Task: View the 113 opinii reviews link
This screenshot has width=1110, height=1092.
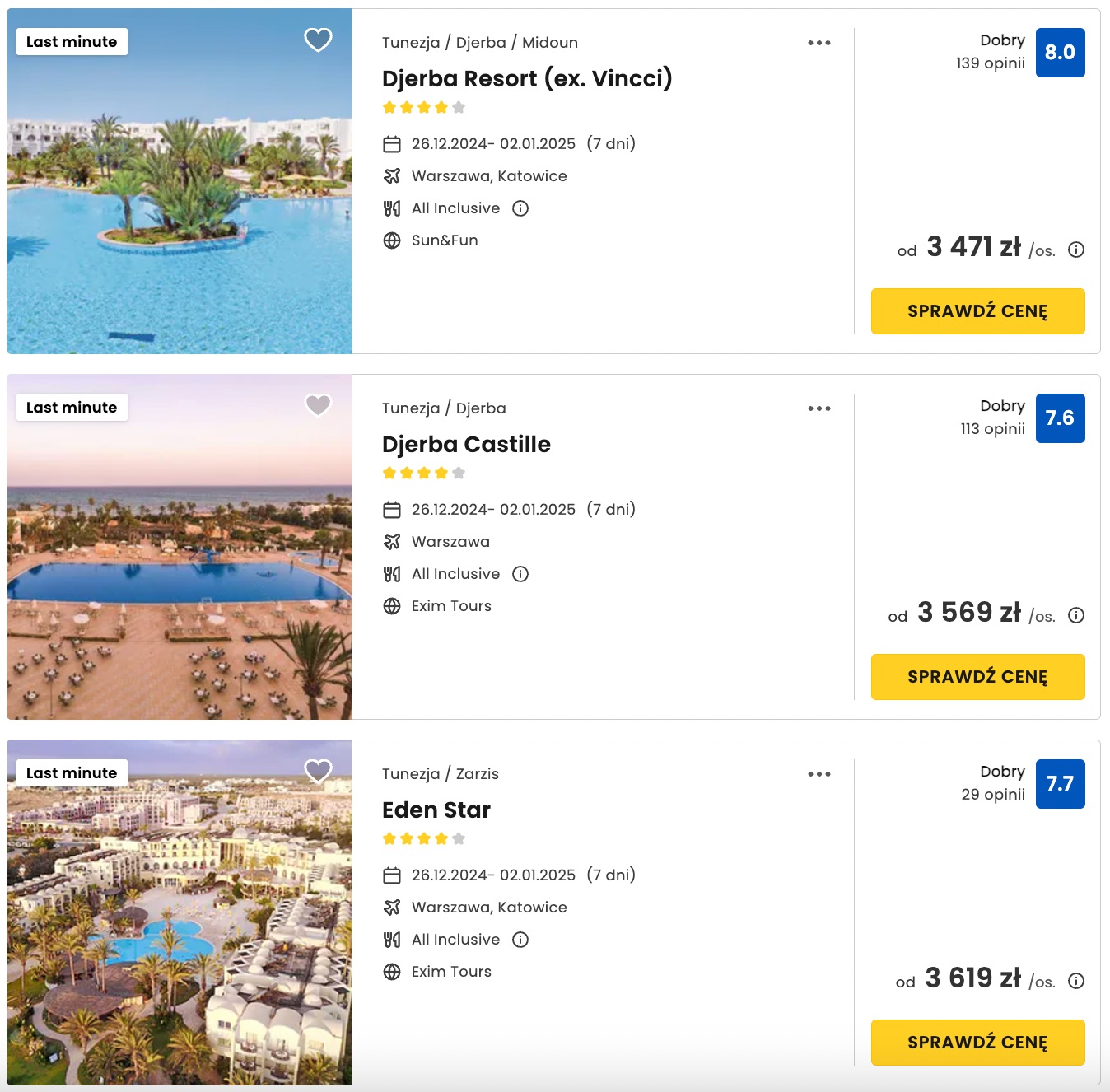Action: click(992, 429)
